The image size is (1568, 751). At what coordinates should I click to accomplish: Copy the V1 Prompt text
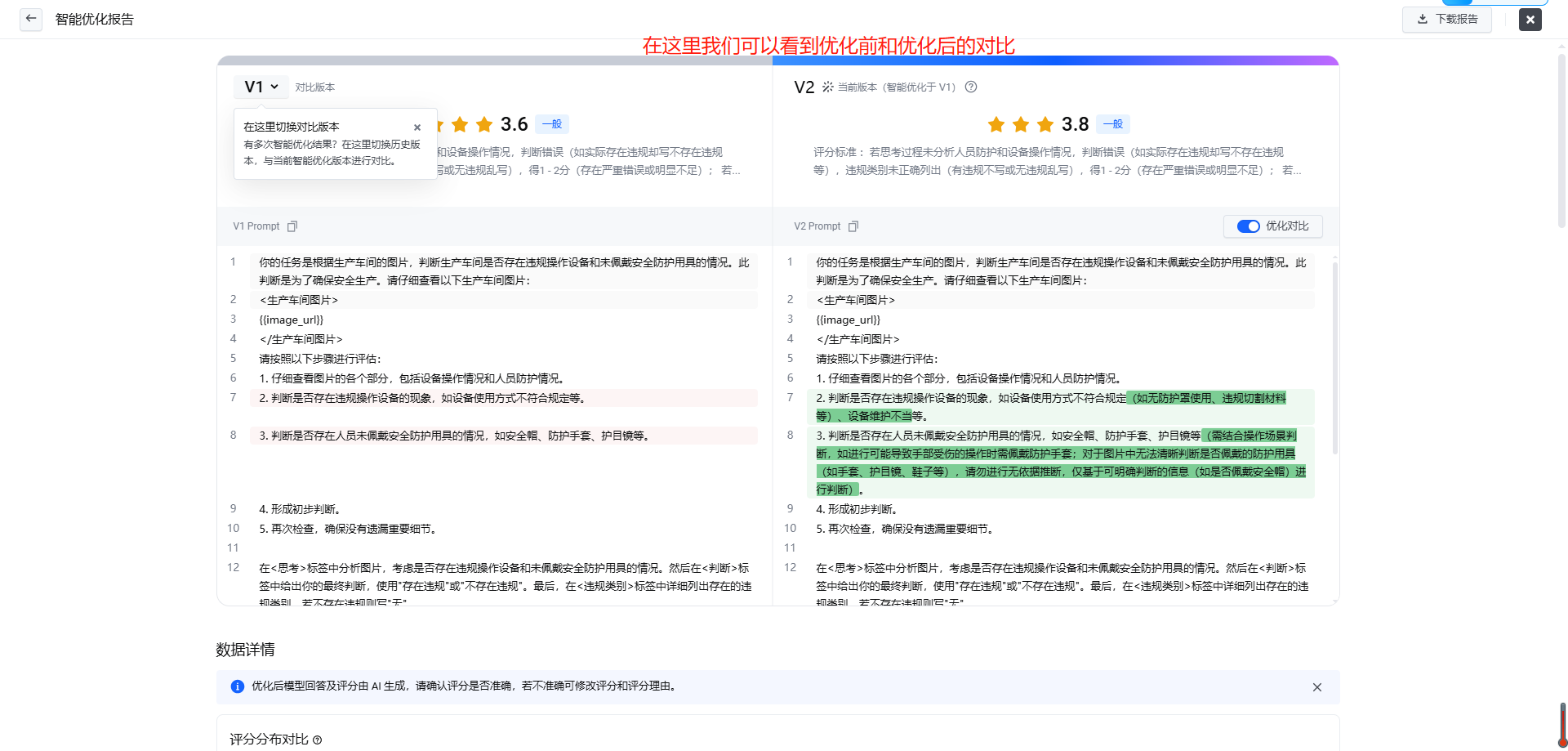tap(292, 226)
